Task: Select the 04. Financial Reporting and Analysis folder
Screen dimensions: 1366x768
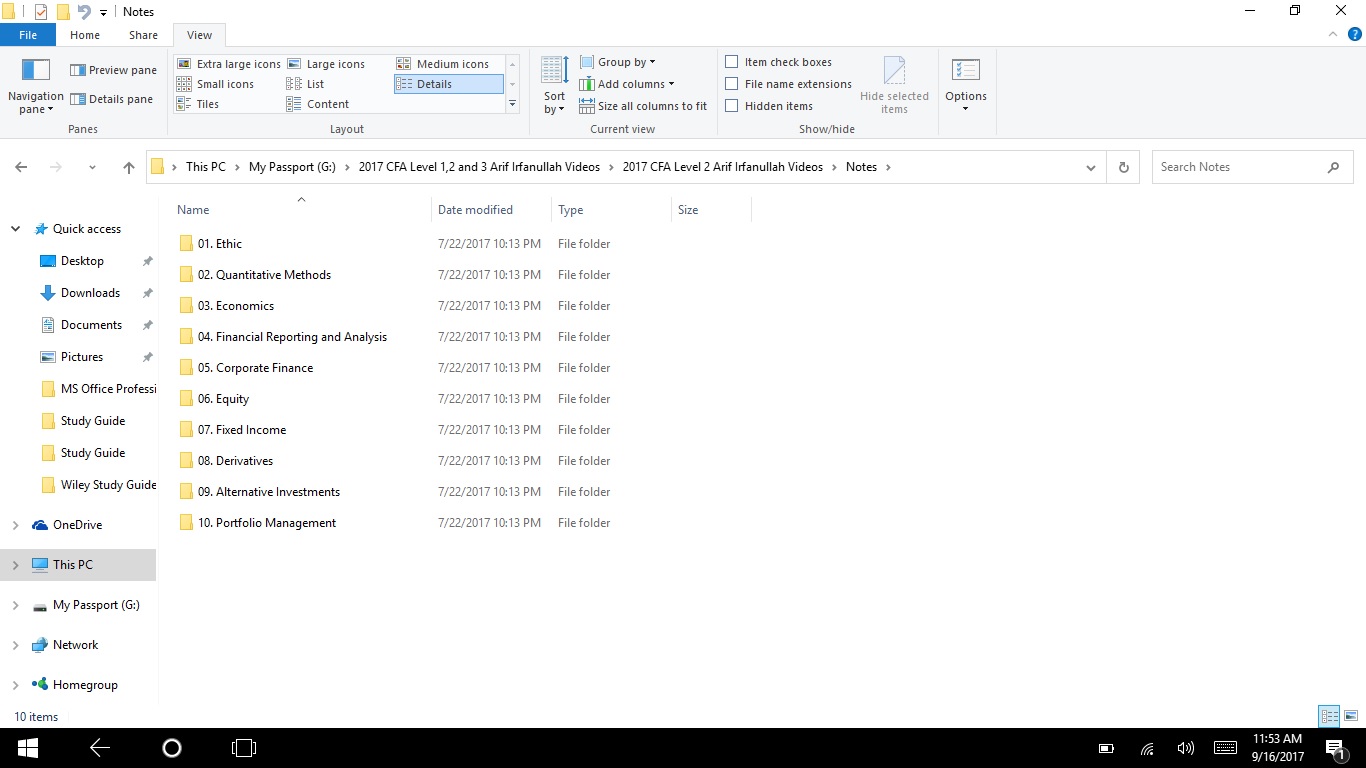Action: click(x=292, y=337)
